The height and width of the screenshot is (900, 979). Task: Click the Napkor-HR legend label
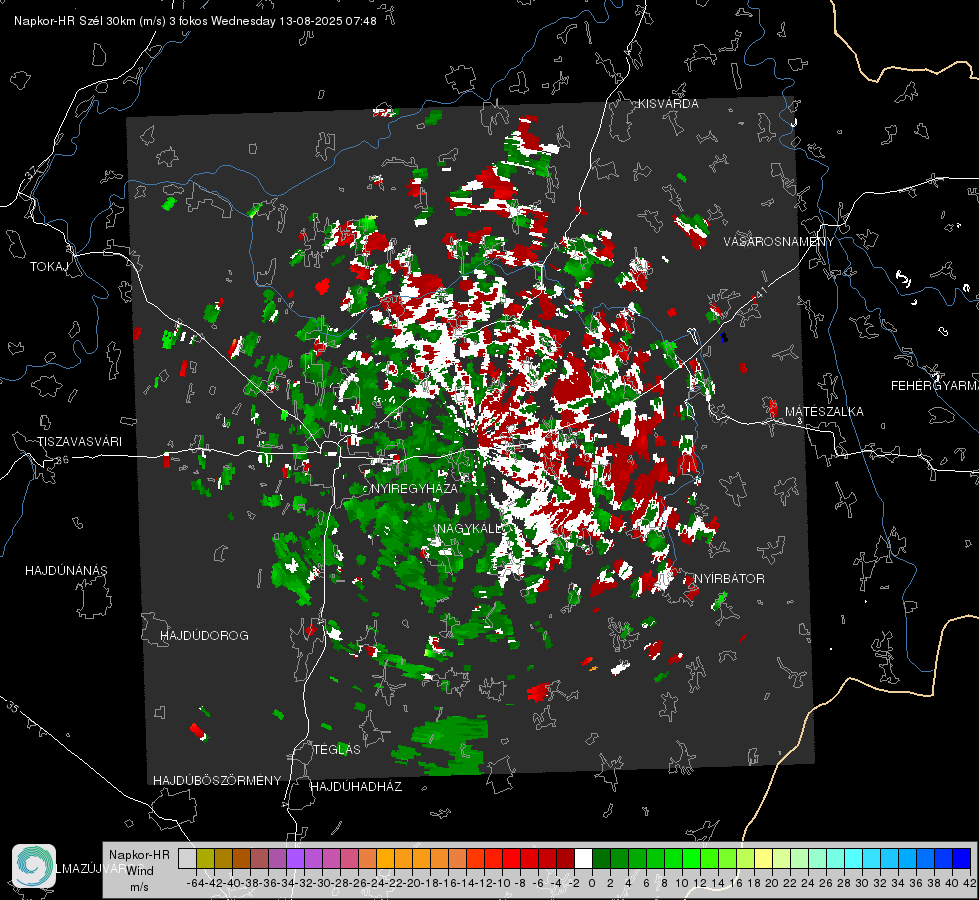click(139, 854)
